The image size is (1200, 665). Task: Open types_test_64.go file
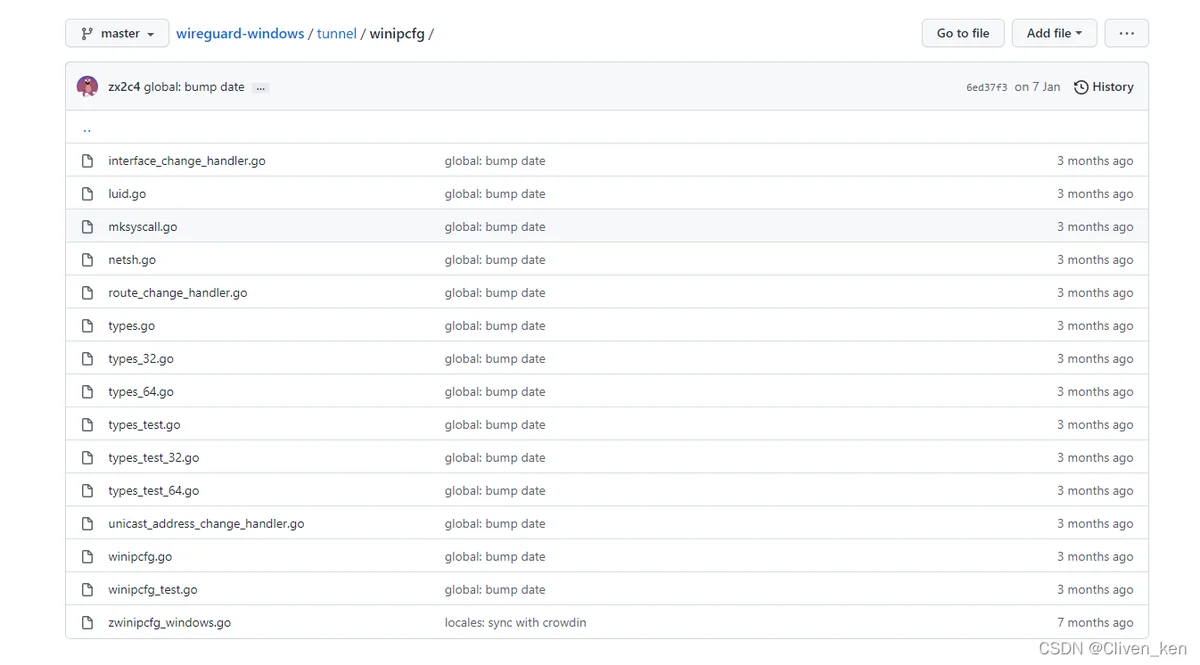154,491
